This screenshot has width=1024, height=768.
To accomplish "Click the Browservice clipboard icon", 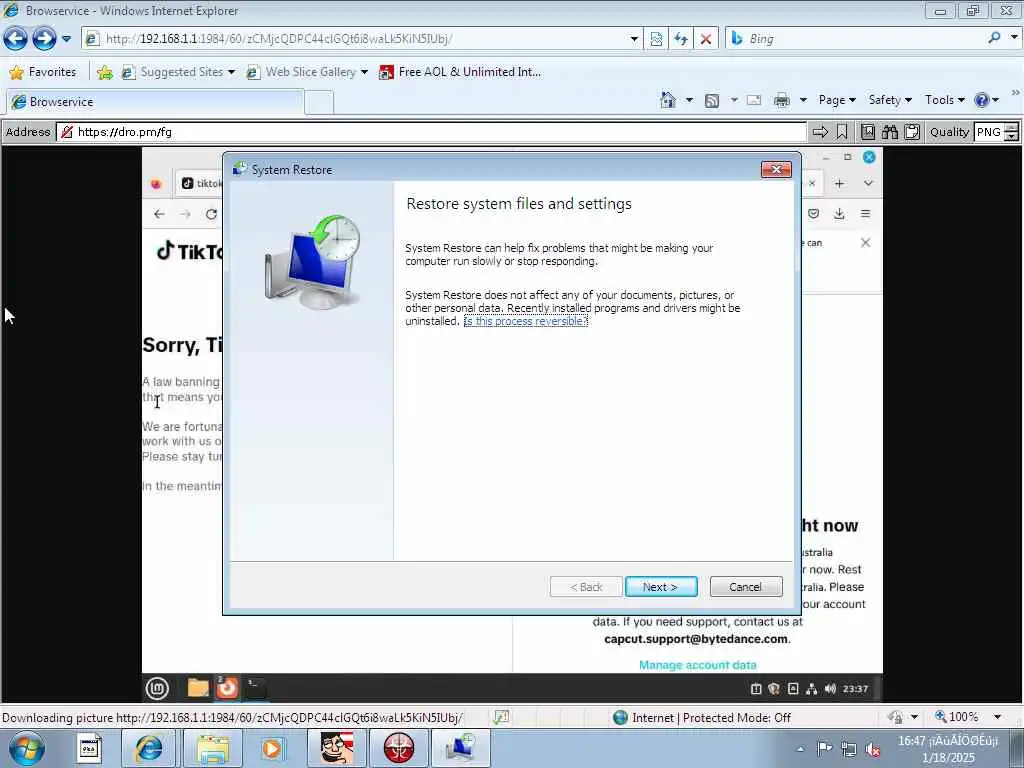I will 912,132.
